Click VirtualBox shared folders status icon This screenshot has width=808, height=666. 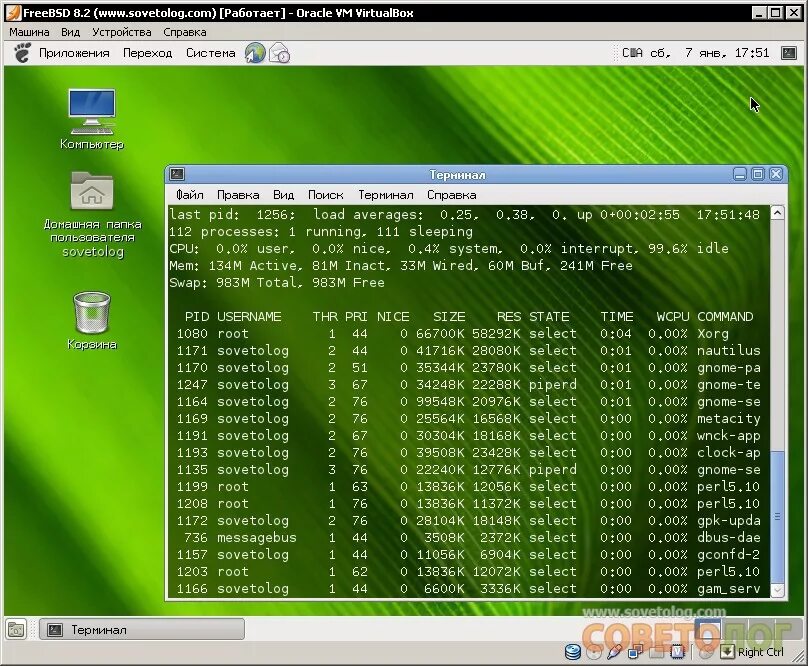(656, 652)
